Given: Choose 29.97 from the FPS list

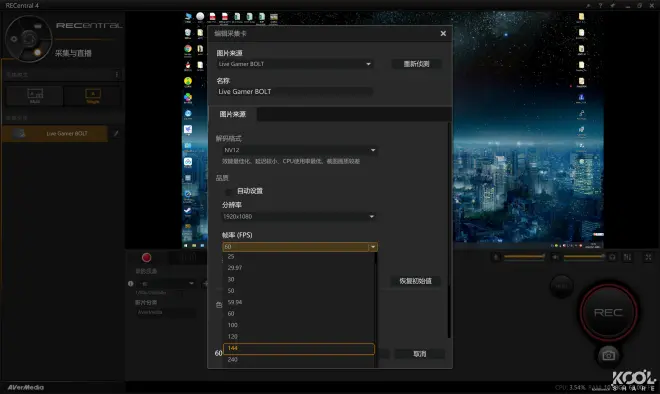Looking at the screenshot, I should (x=298, y=268).
